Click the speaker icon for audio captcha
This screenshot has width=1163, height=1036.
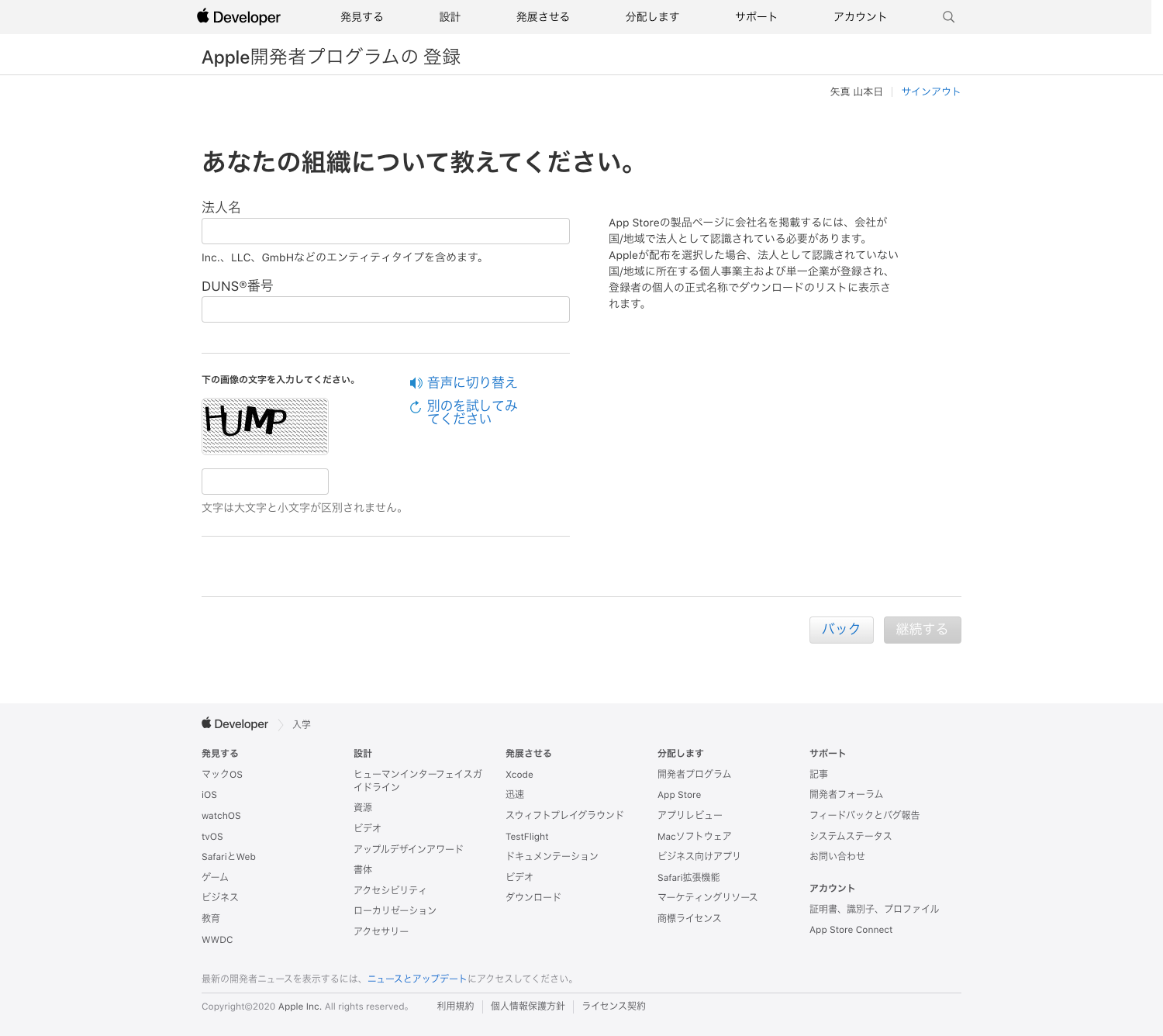tap(416, 383)
